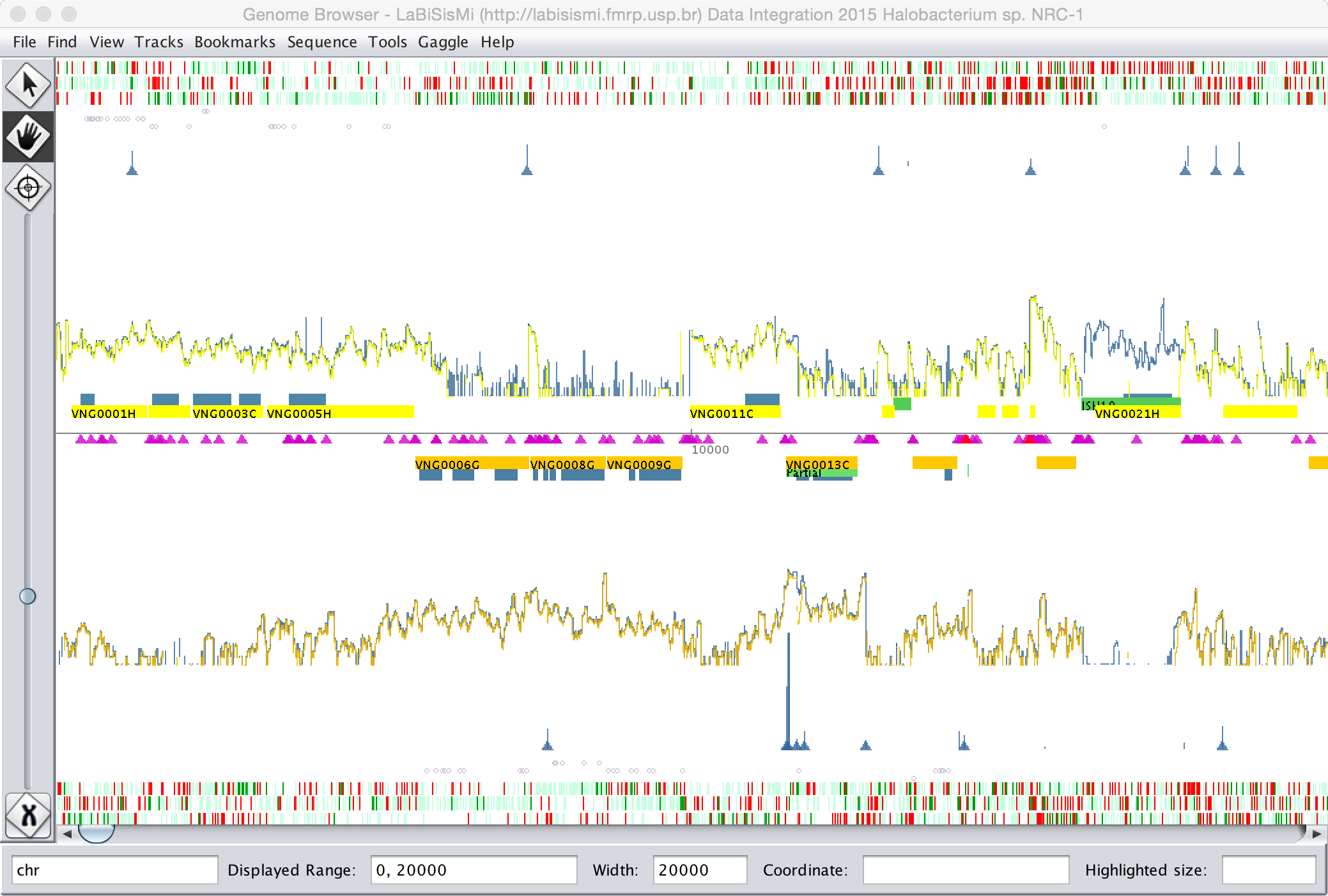Select gene VNG0001H

coord(109,412)
